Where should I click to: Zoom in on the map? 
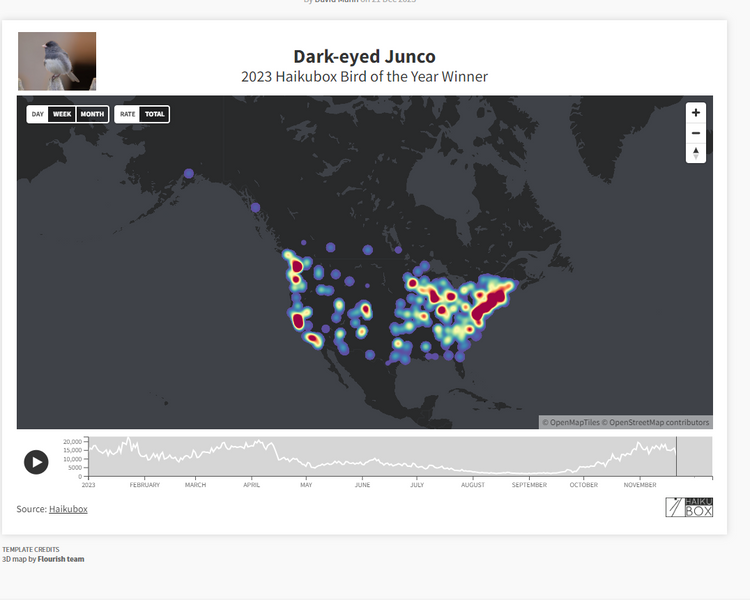click(696, 113)
